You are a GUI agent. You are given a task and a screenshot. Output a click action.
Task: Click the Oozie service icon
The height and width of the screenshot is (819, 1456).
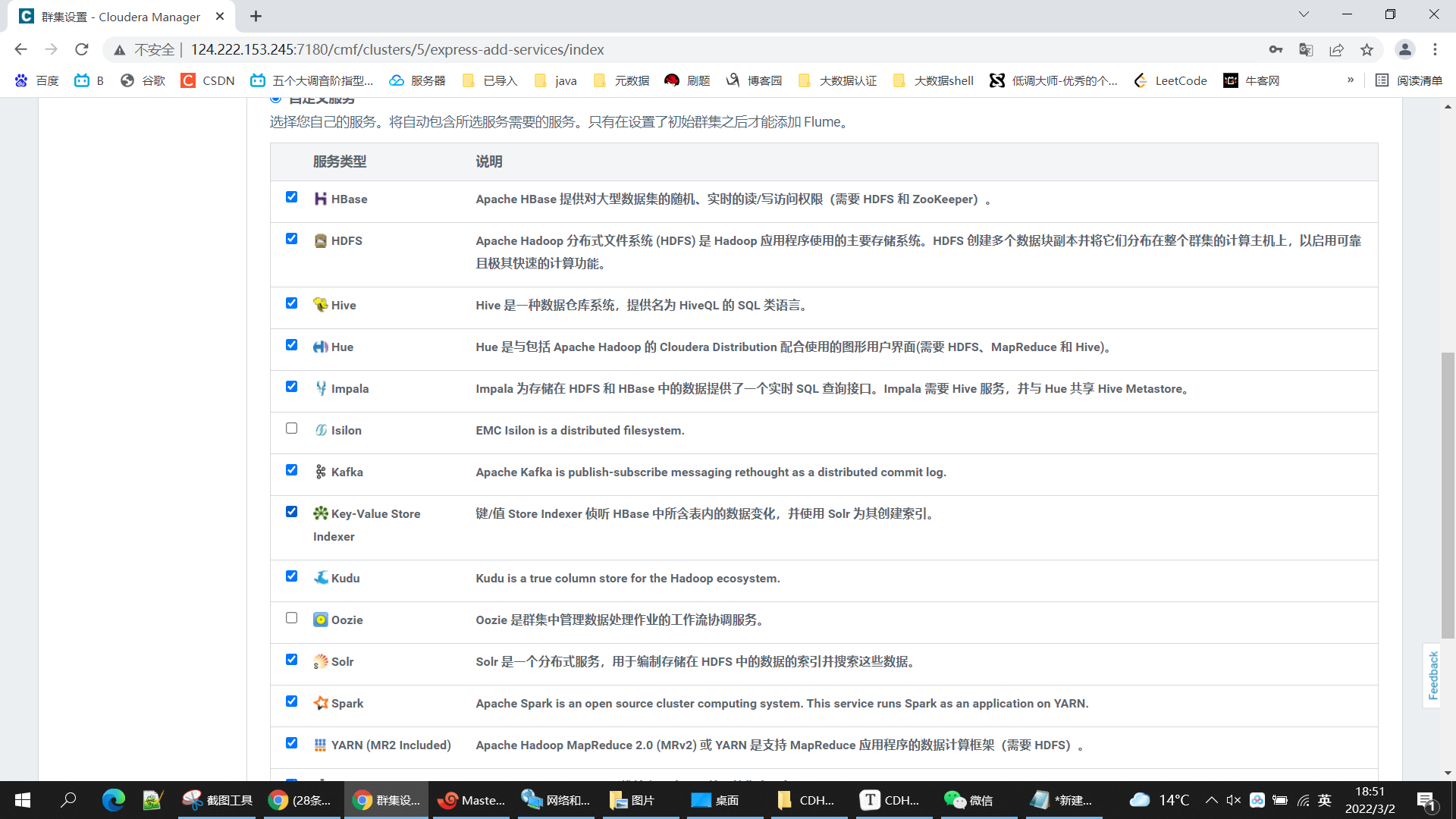click(320, 620)
